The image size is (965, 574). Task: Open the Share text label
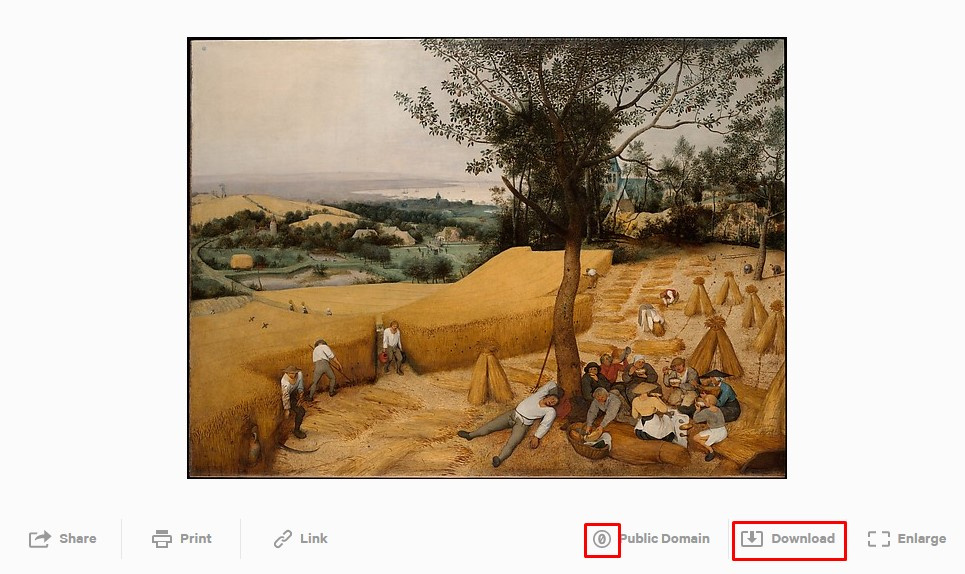coord(78,539)
